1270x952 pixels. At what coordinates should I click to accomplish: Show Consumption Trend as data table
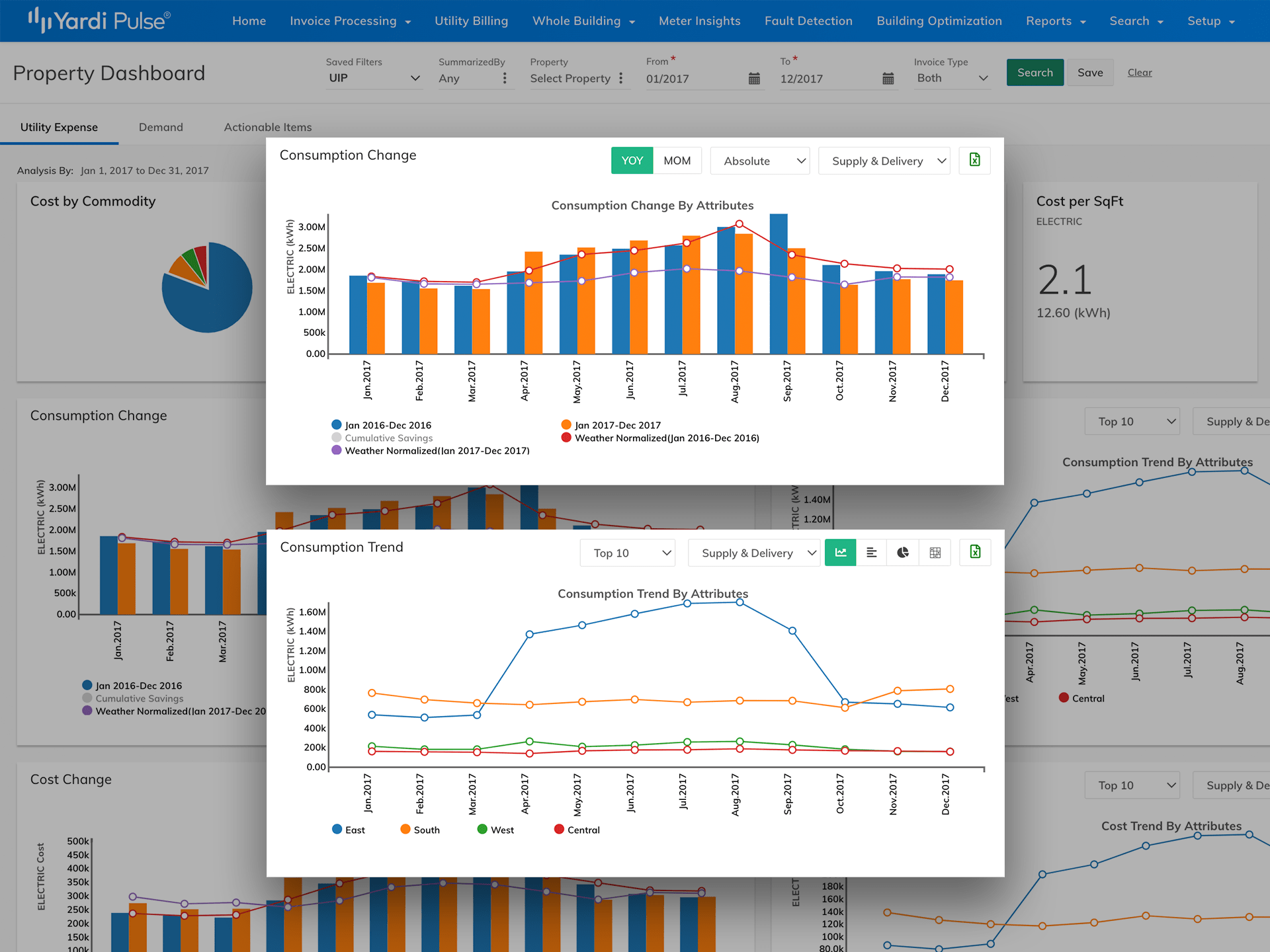click(935, 552)
